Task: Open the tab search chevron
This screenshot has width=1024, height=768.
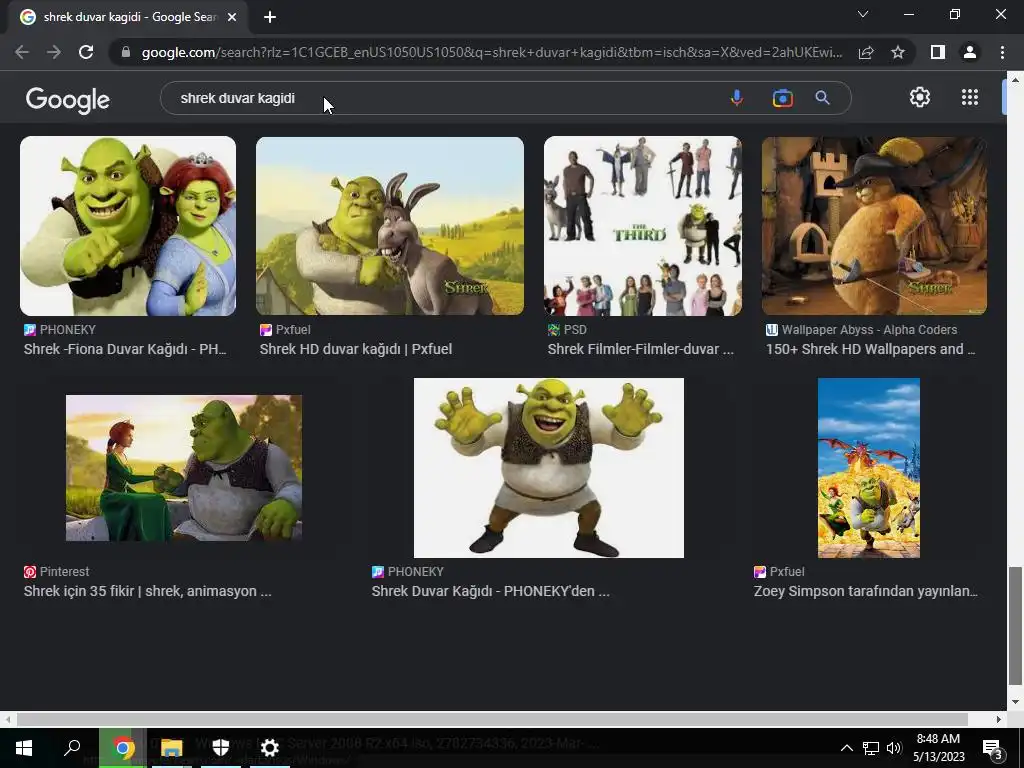Action: (863, 14)
